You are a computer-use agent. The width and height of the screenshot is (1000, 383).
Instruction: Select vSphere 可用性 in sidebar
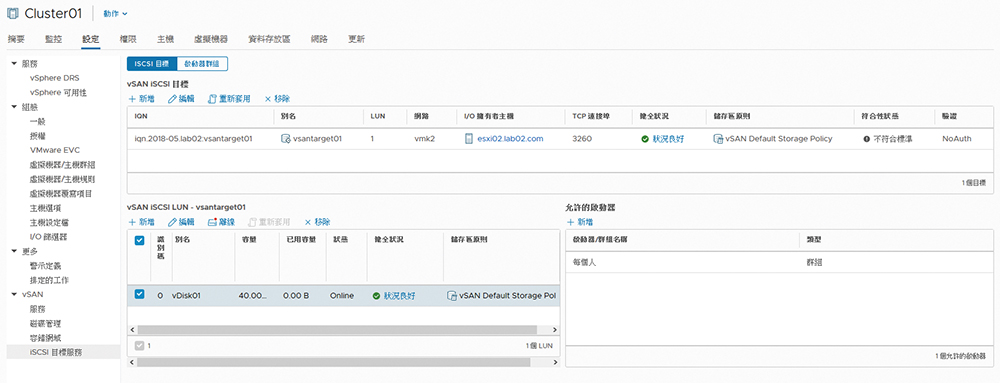(x=57, y=92)
